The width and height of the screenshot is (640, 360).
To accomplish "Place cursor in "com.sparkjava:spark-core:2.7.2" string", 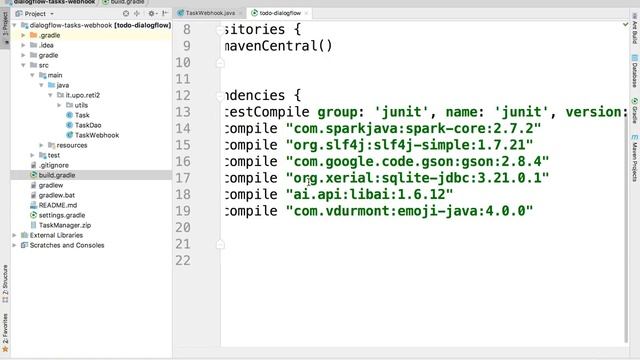I will coord(413,129).
